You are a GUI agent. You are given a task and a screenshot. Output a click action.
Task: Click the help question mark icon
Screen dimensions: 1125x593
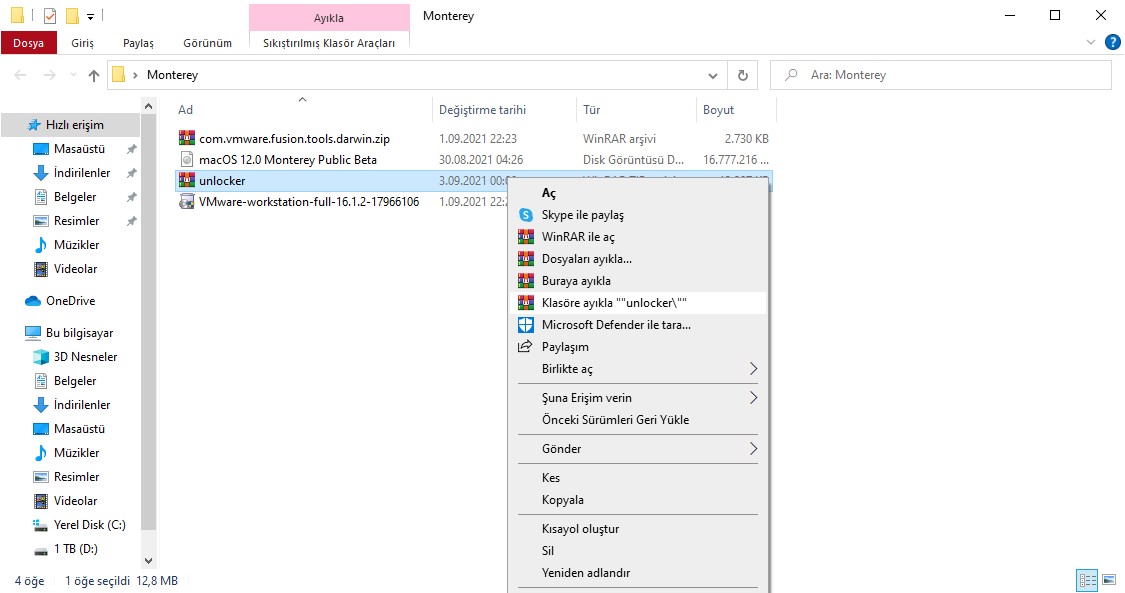click(1113, 42)
